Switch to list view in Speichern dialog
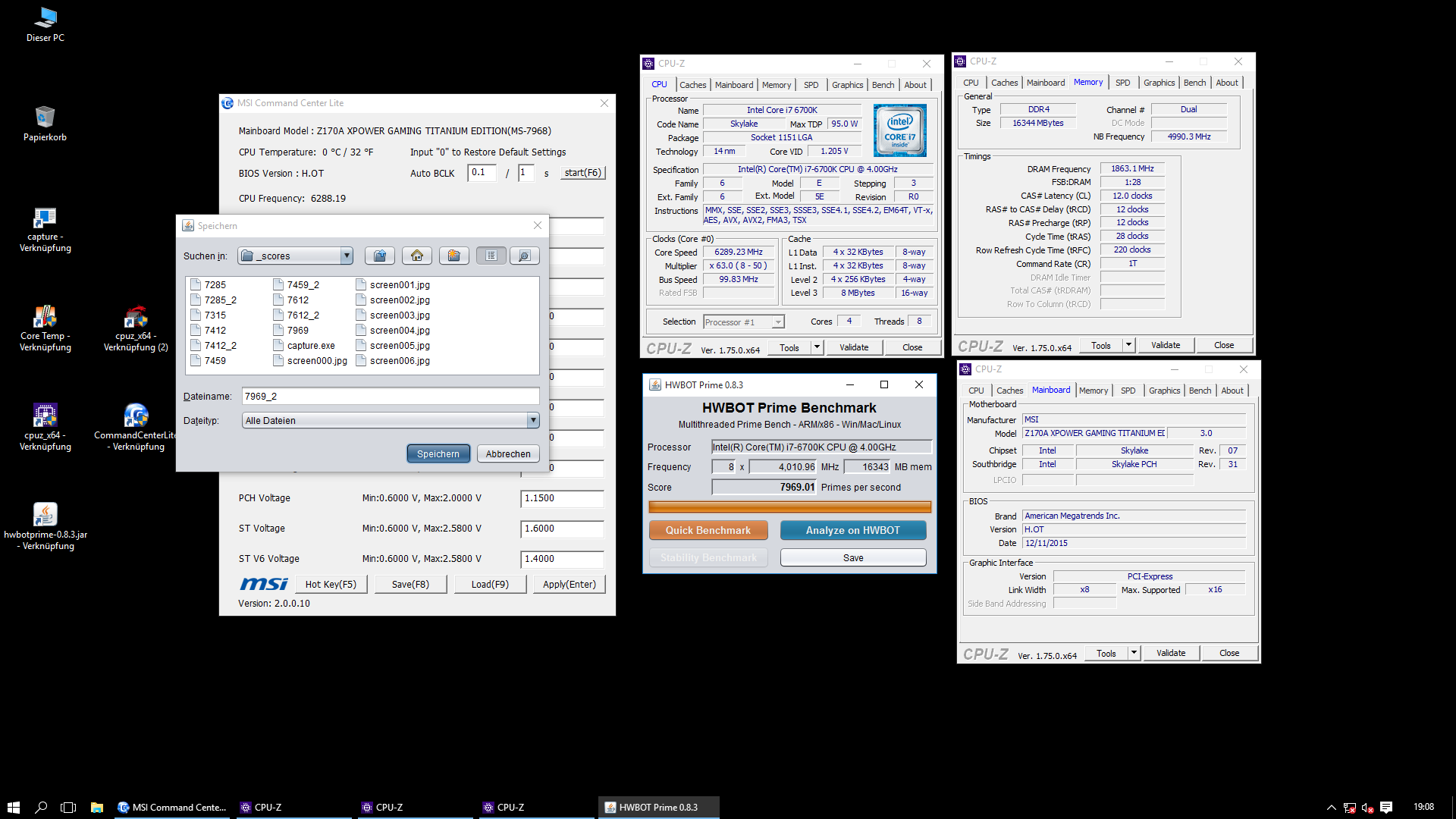This screenshot has width=1456, height=819. 491,256
